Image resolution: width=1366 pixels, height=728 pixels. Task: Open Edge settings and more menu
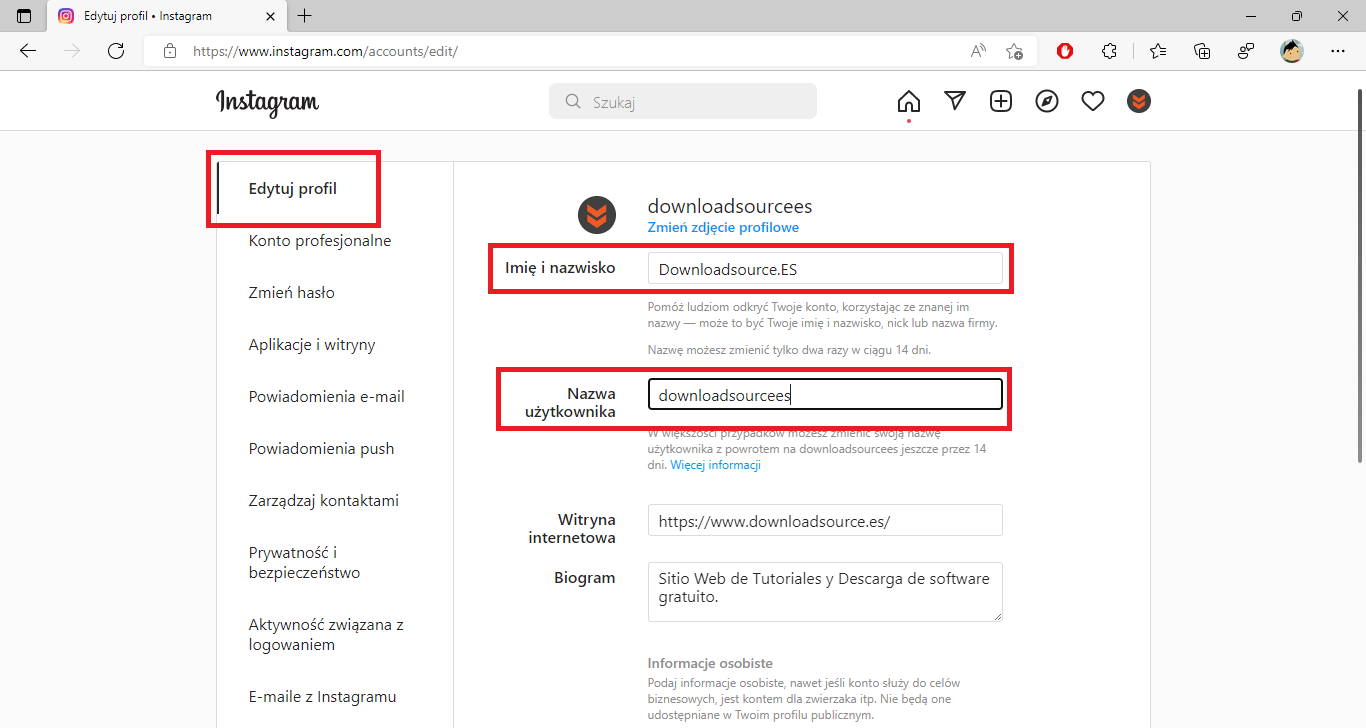pyautogui.click(x=1338, y=51)
